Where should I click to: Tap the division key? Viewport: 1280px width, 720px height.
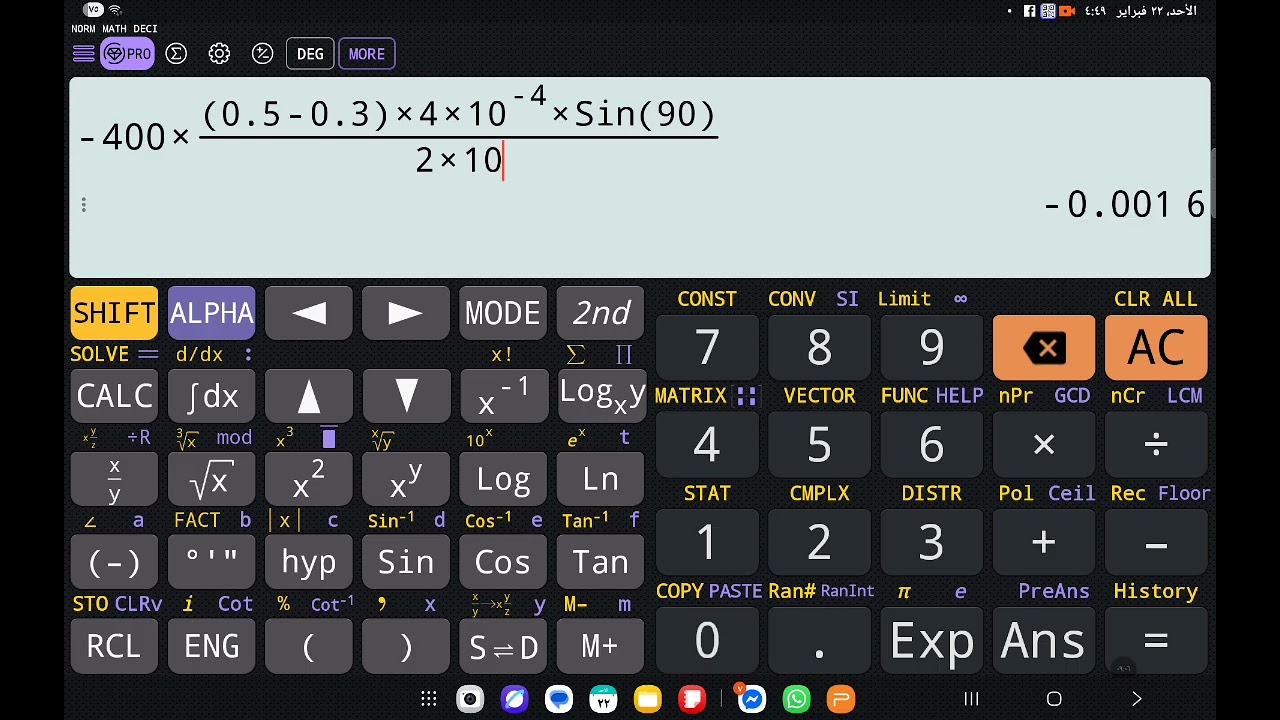click(1156, 445)
